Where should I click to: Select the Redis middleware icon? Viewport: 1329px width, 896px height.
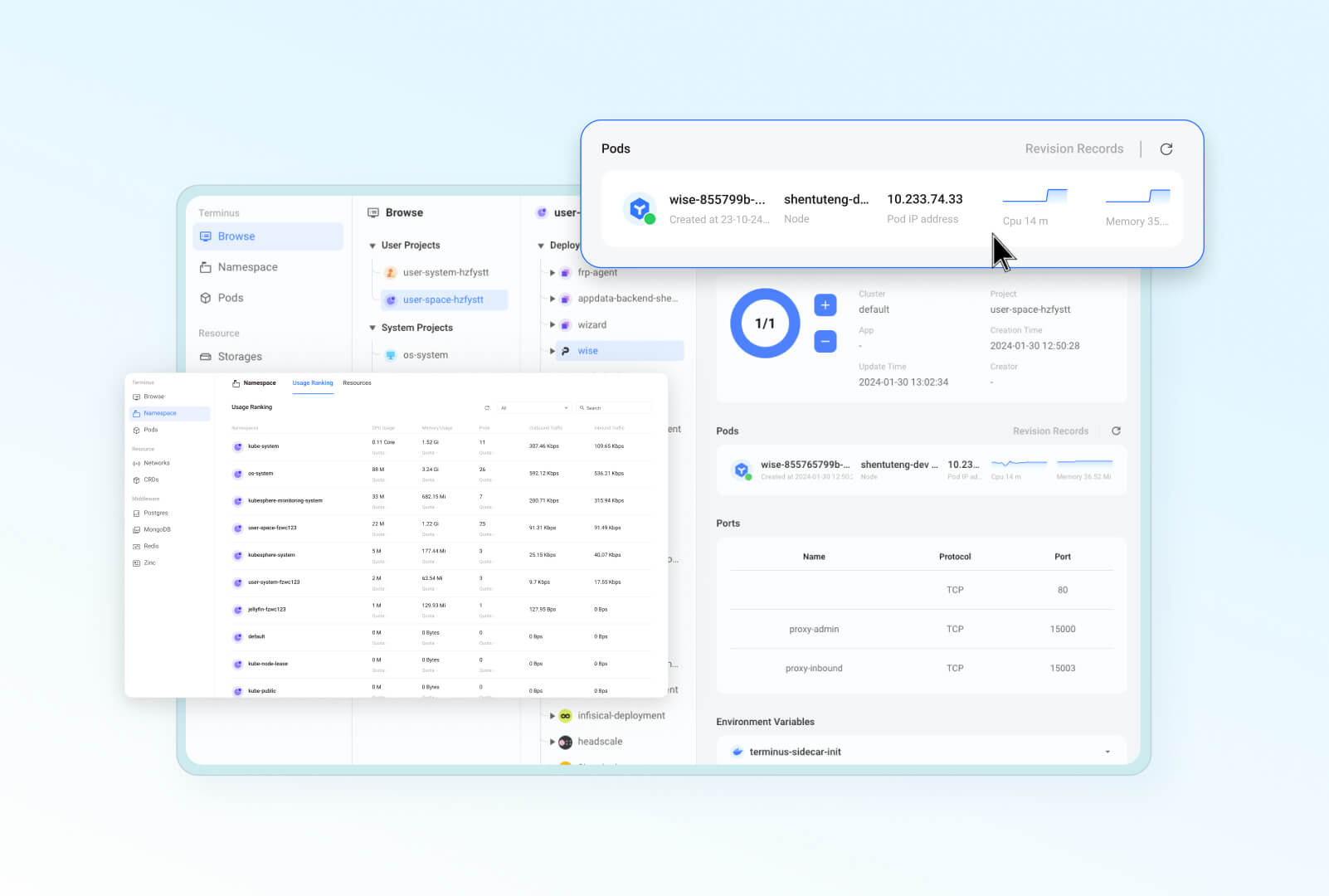pyautogui.click(x=137, y=546)
